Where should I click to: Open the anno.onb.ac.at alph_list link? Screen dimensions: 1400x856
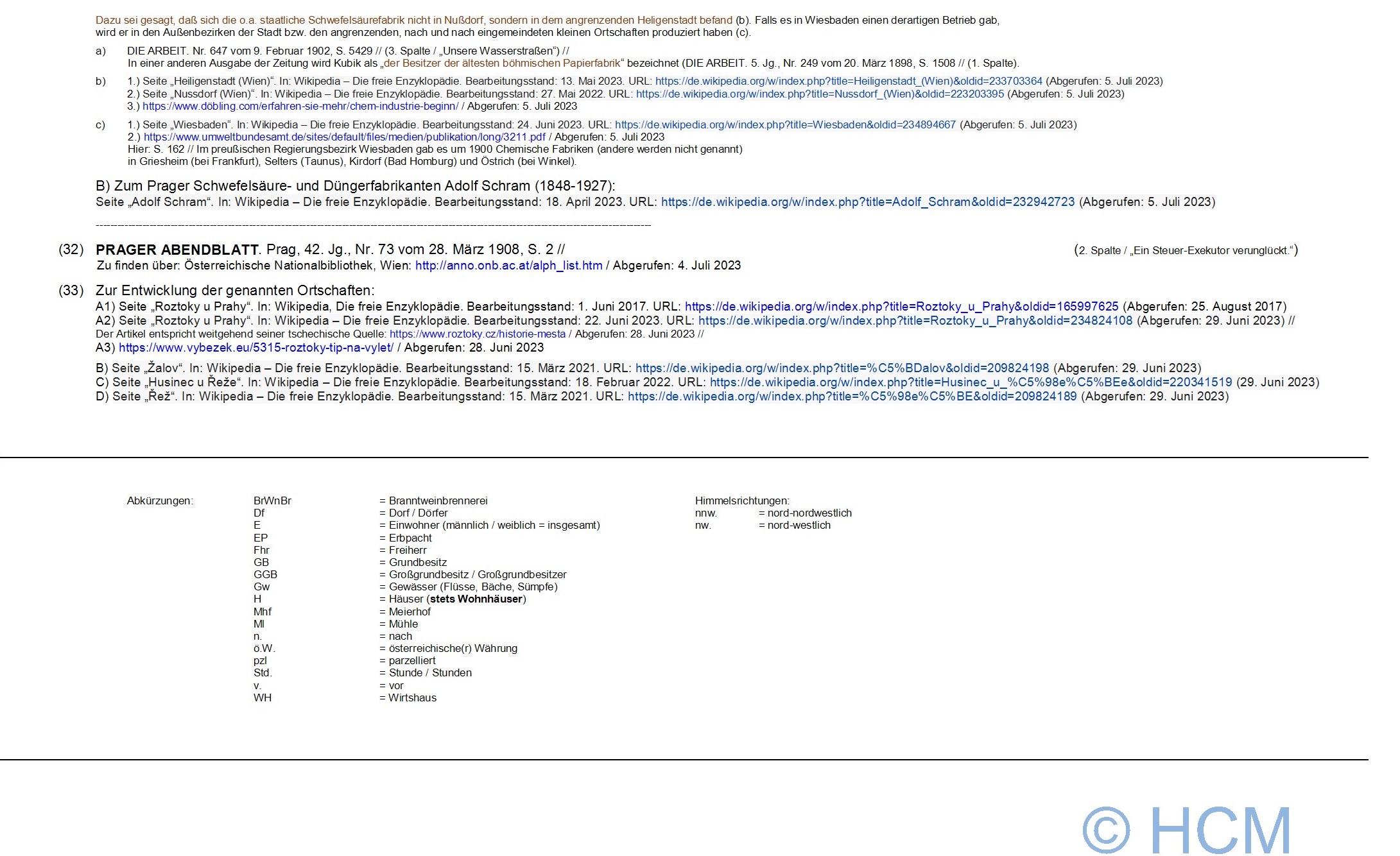pos(508,266)
